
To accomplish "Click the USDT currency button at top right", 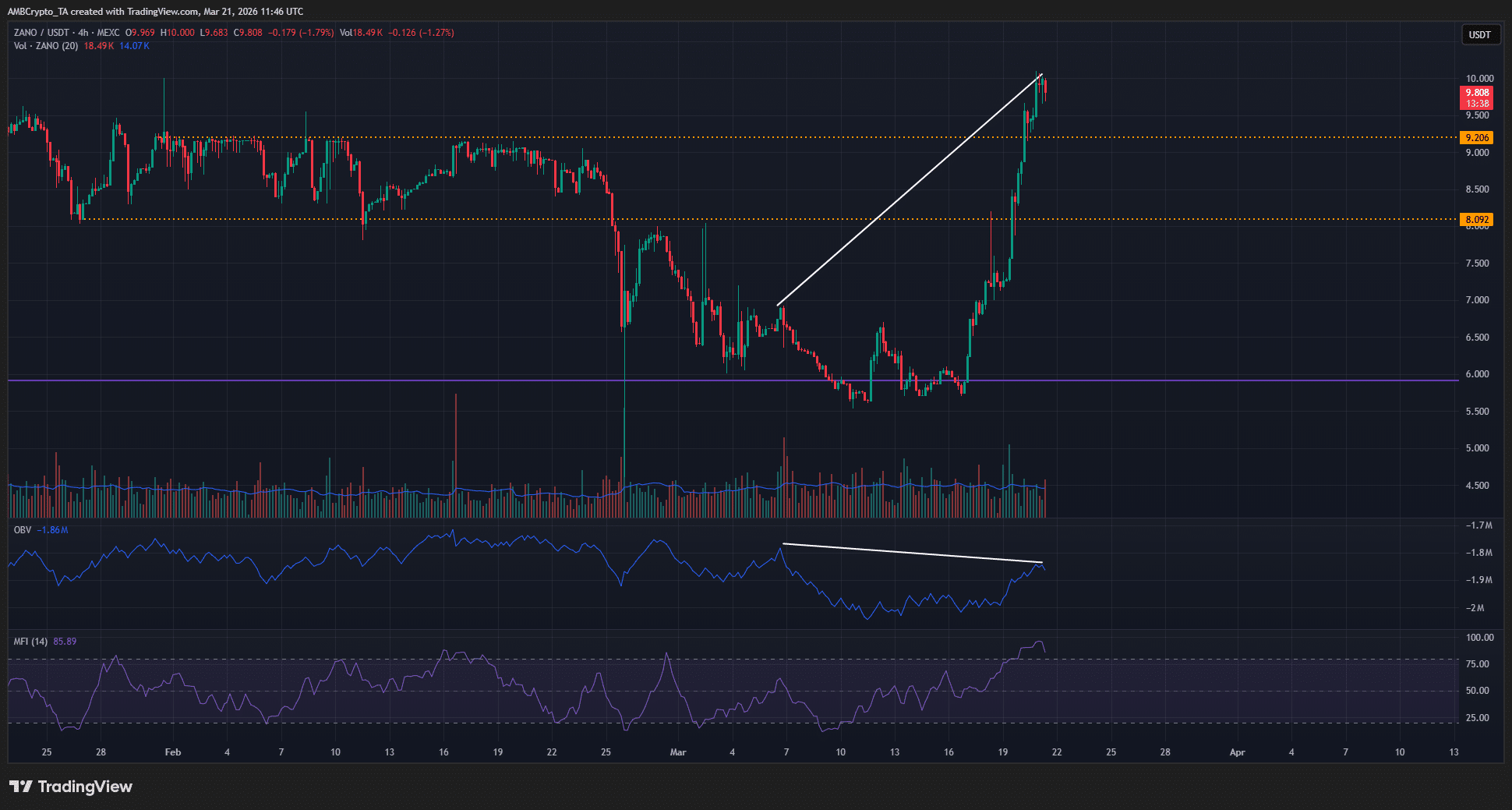I will tap(1479, 34).
